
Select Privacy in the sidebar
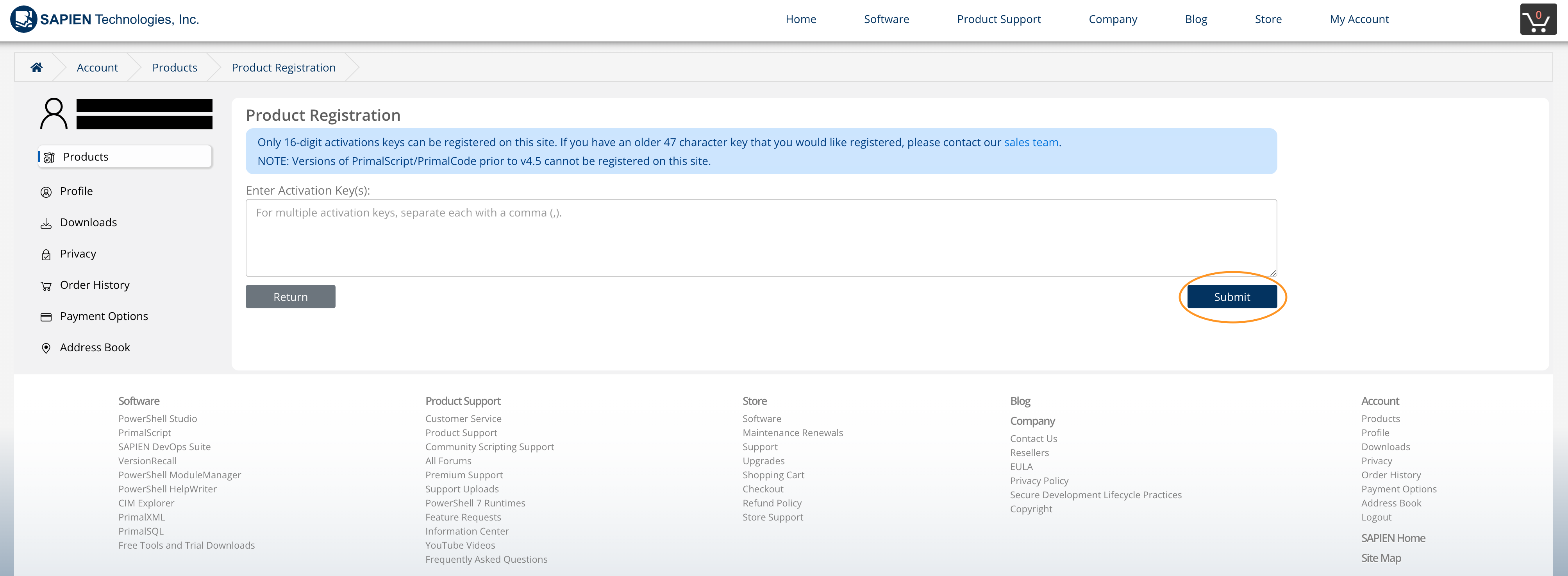(x=78, y=254)
